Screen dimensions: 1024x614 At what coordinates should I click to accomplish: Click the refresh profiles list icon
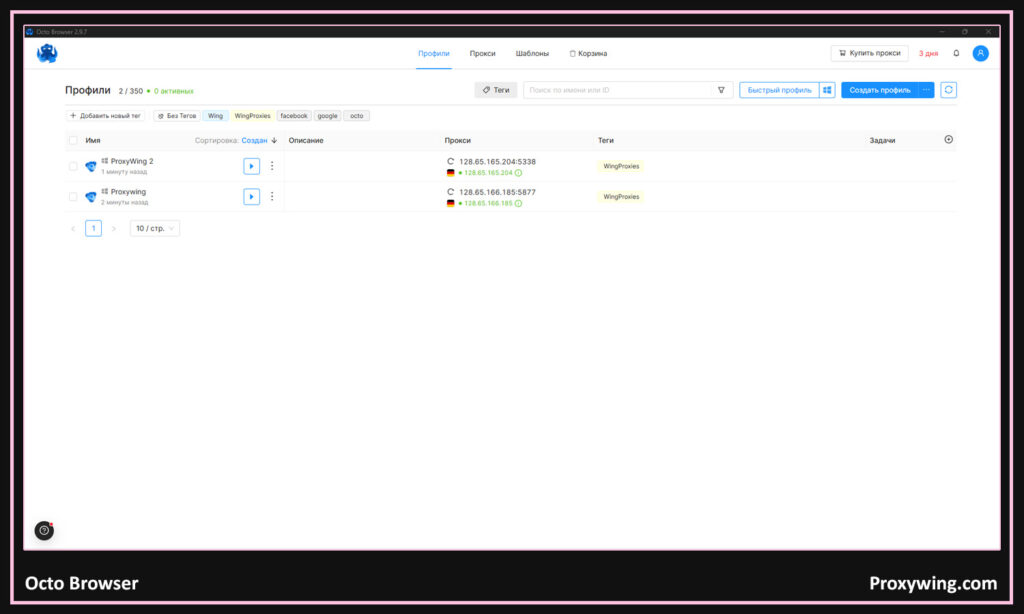point(948,90)
